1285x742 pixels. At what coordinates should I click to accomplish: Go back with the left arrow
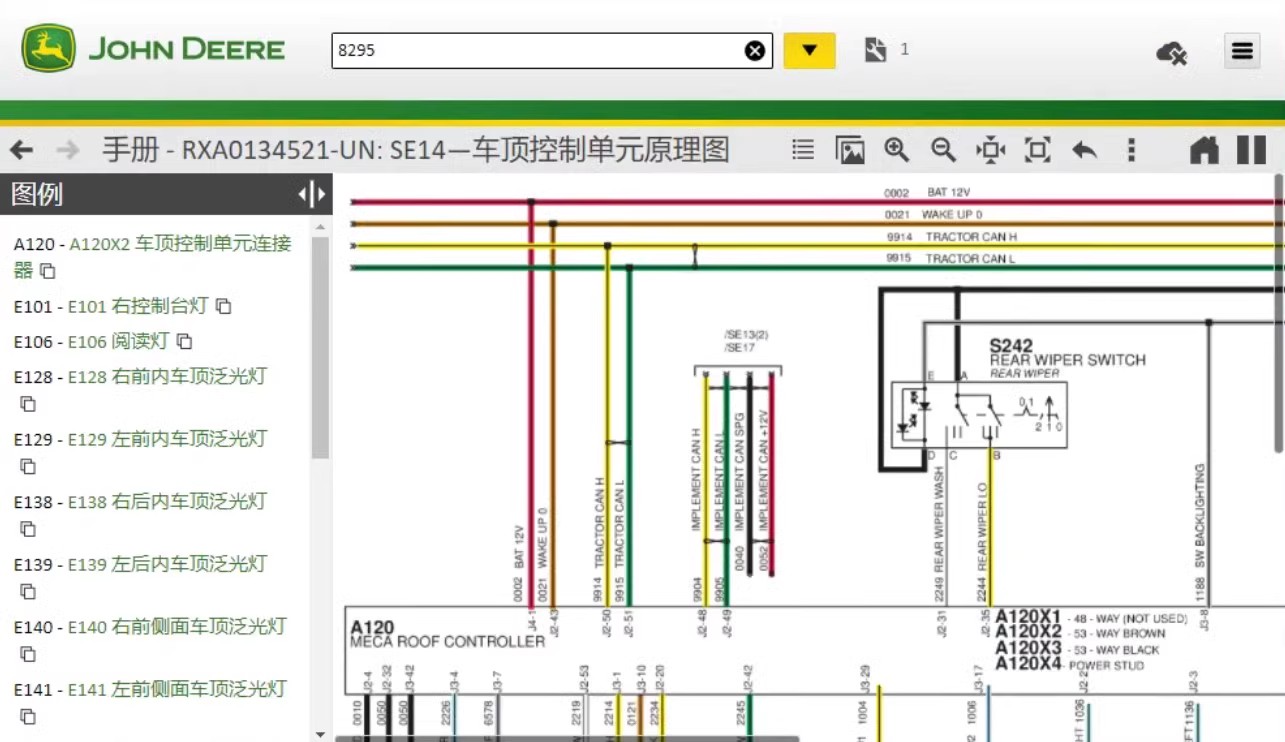coord(21,150)
